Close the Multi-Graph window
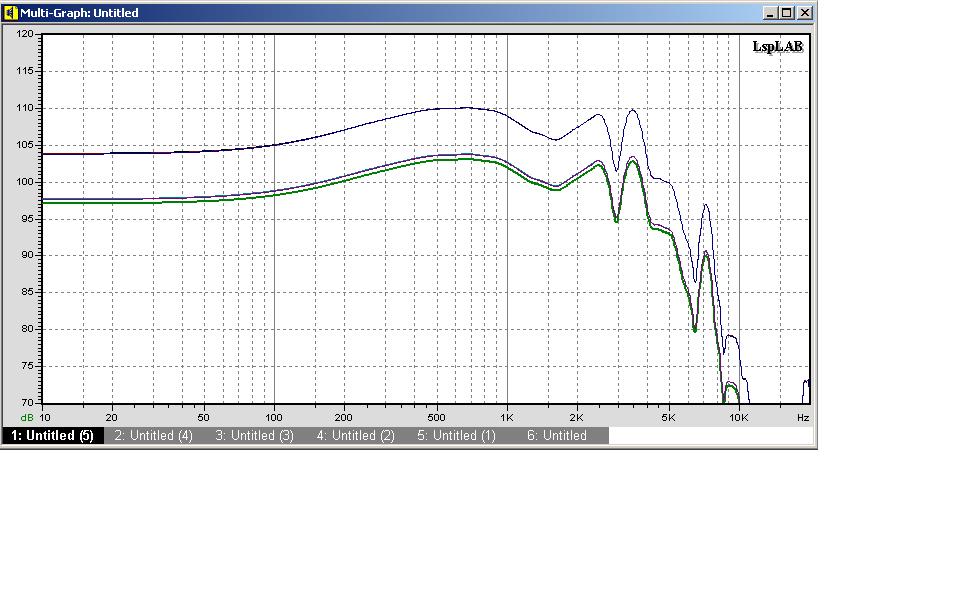This screenshot has height=615, width=962. (805, 13)
